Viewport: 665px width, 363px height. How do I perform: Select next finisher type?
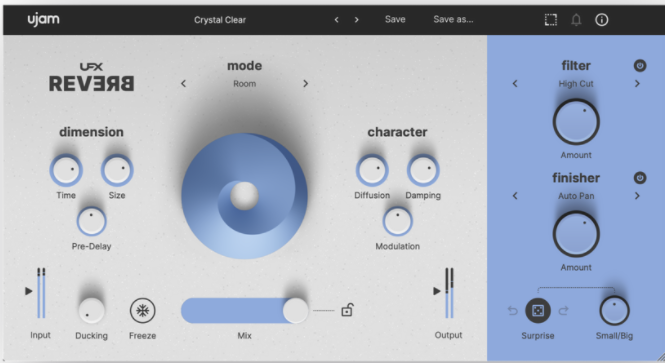[637, 195]
